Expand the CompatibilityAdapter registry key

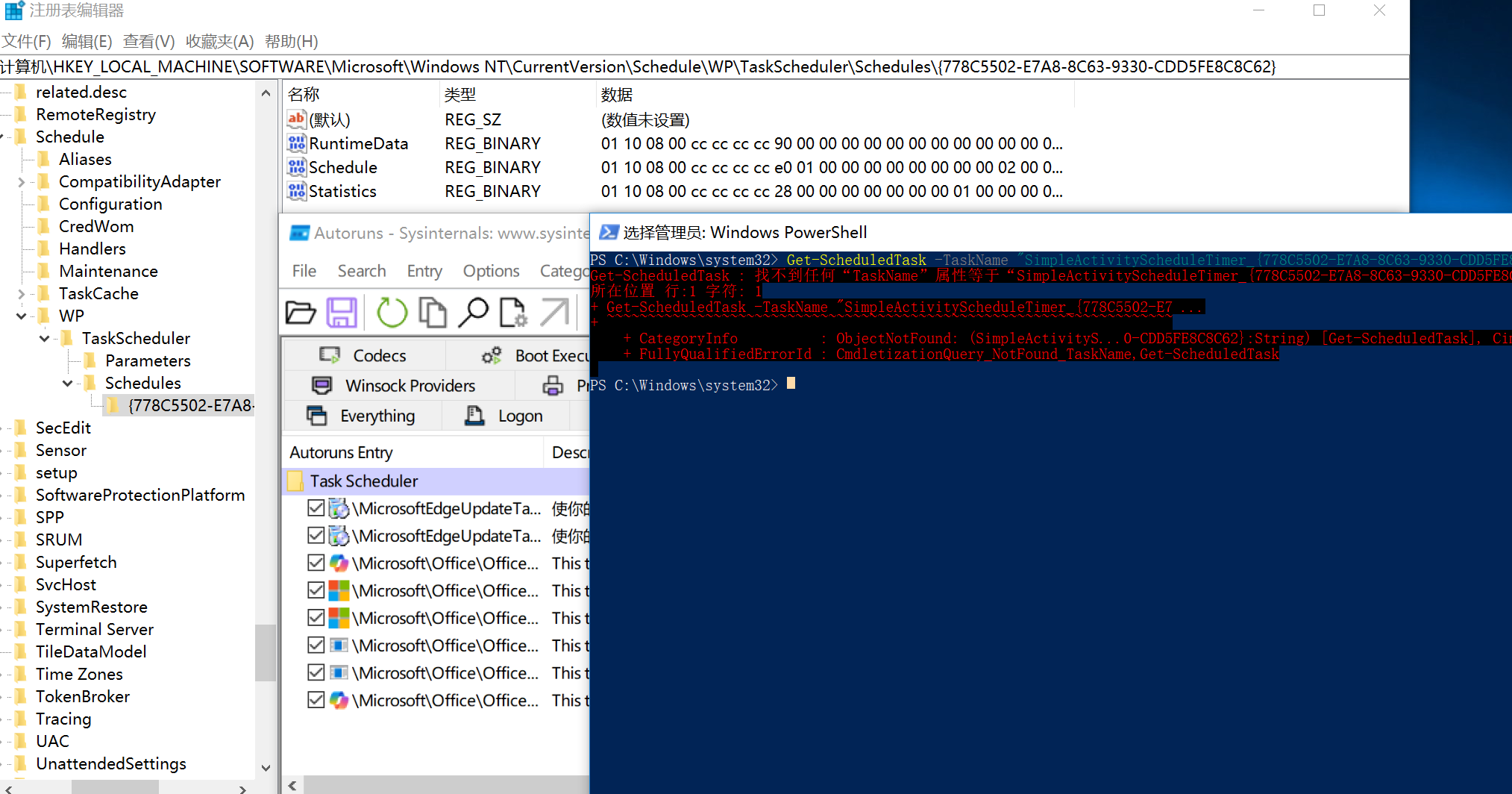coord(22,182)
